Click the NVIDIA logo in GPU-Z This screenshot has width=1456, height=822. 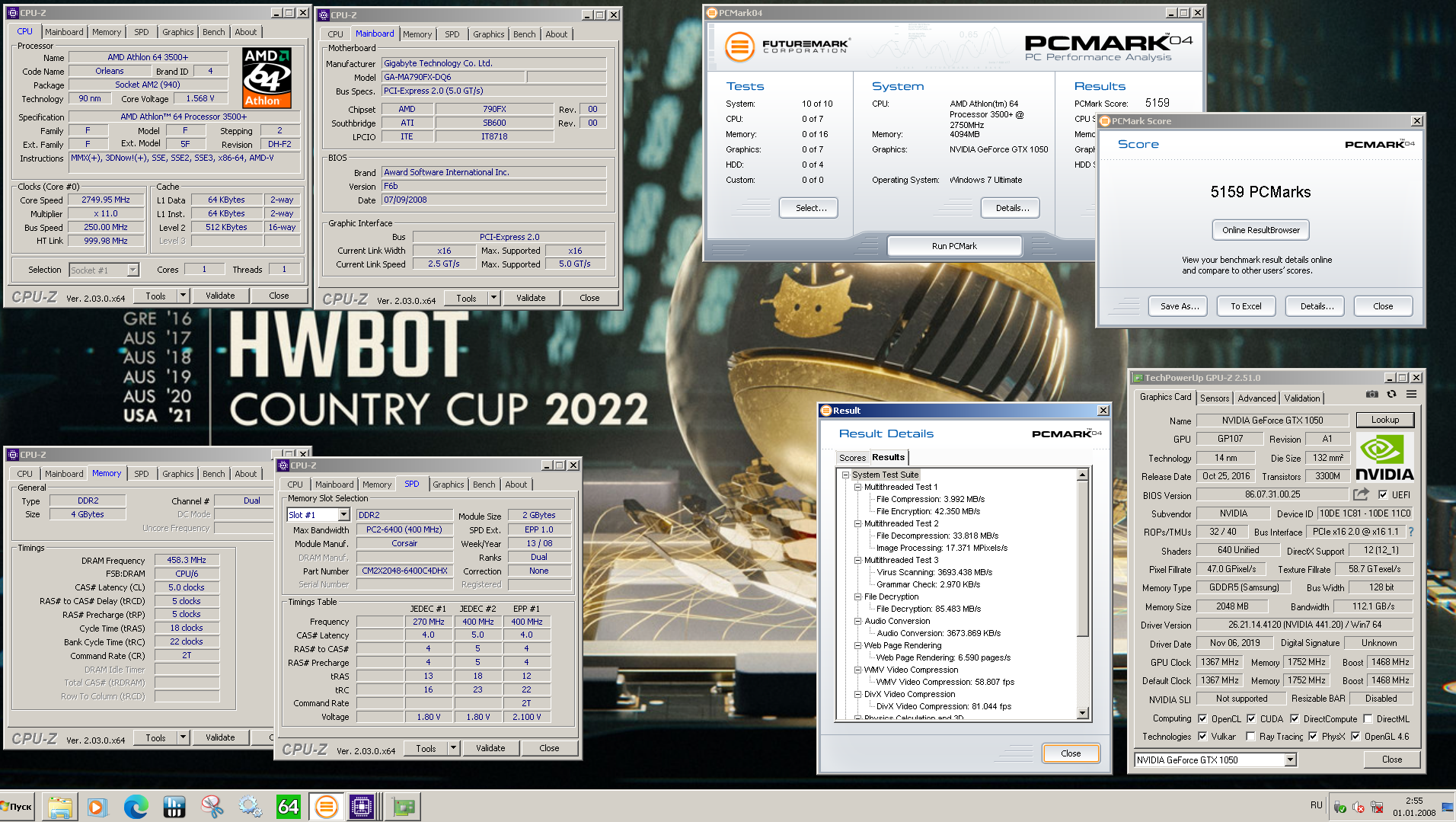point(1384,457)
